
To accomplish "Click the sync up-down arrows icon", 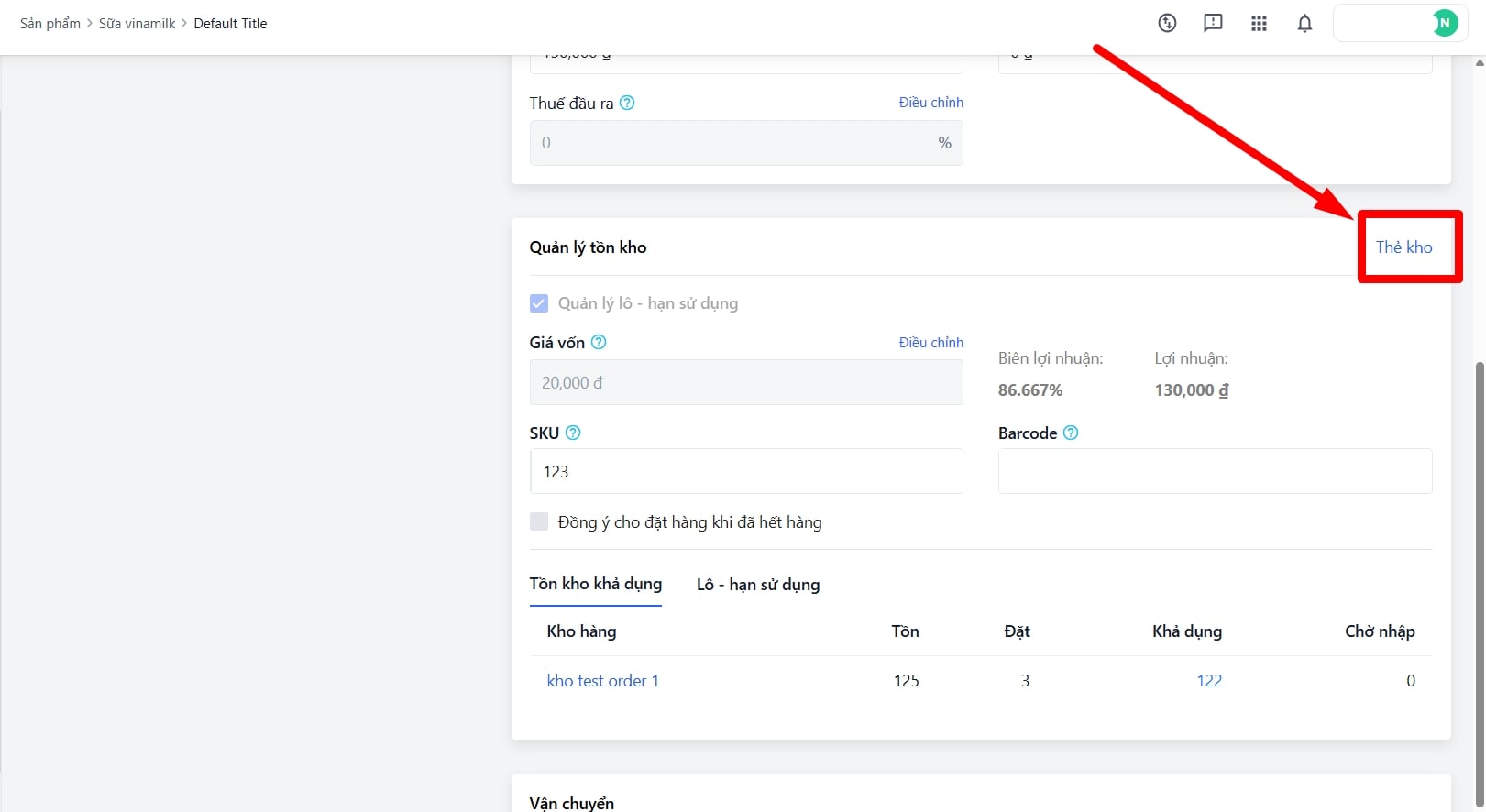I will tap(1167, 24).
